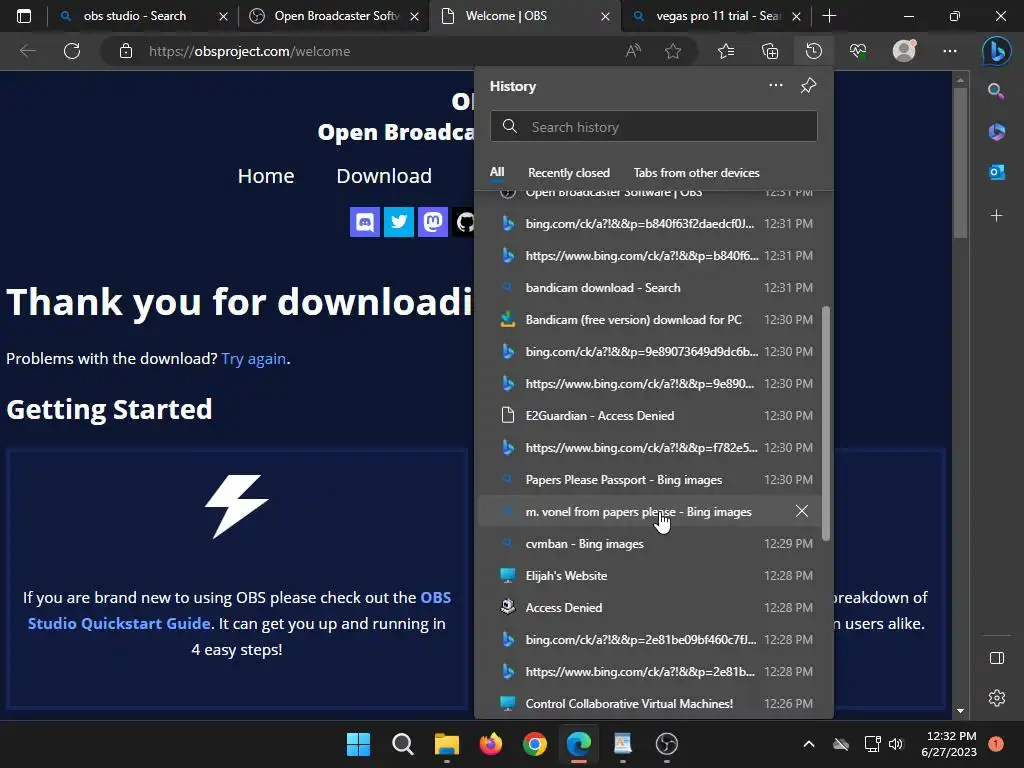Pin the History panel
Screen dimensions: 1024x768
click(808, 86)
